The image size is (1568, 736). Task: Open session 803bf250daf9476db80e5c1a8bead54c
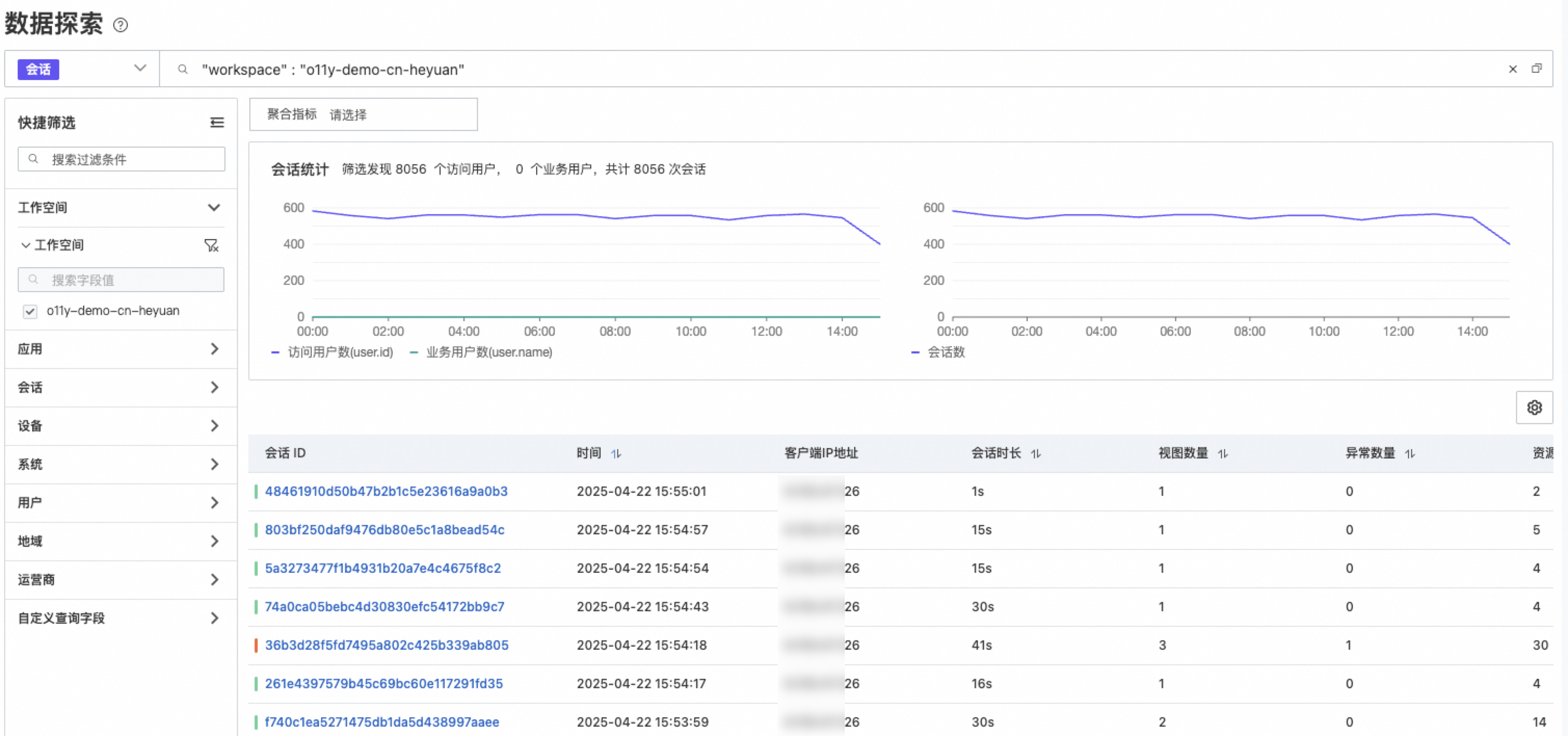point(384,530)
